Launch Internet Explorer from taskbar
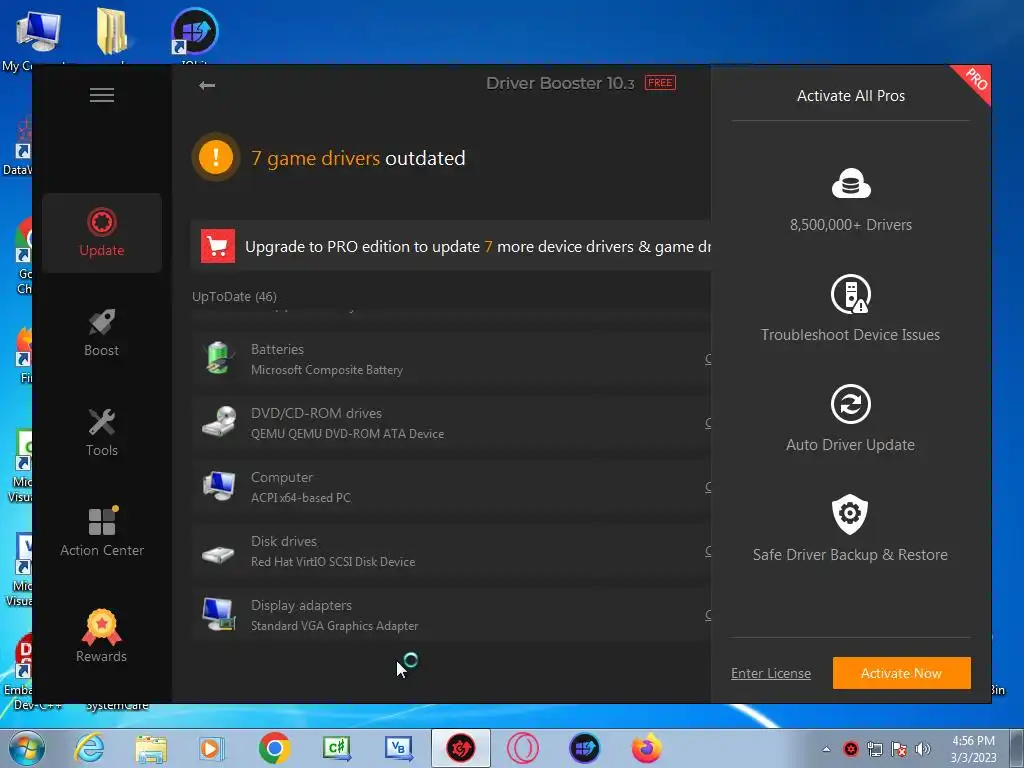This screenshot has width=1024, height=768. 89,748
